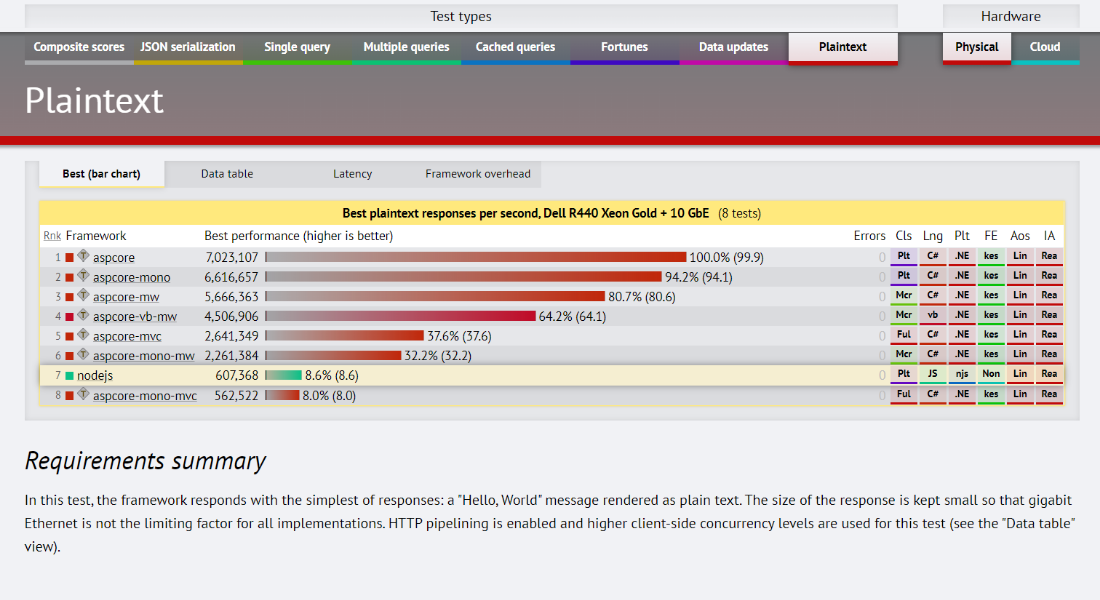The image size is (1100, 600).
Task: Click the Lin OS tag for aspcore-mono-mvc
Action: [1020, 395]
